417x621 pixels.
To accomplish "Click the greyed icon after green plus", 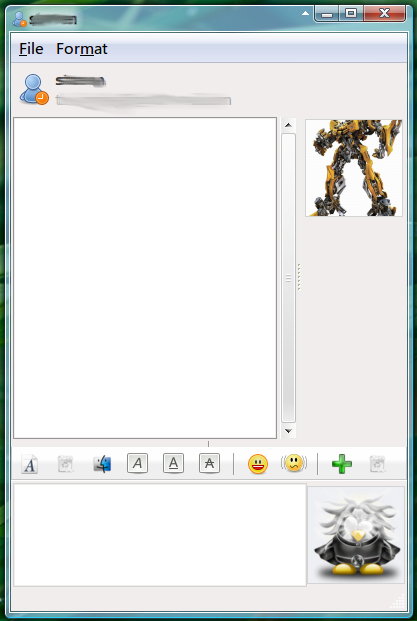I will 377,464.
